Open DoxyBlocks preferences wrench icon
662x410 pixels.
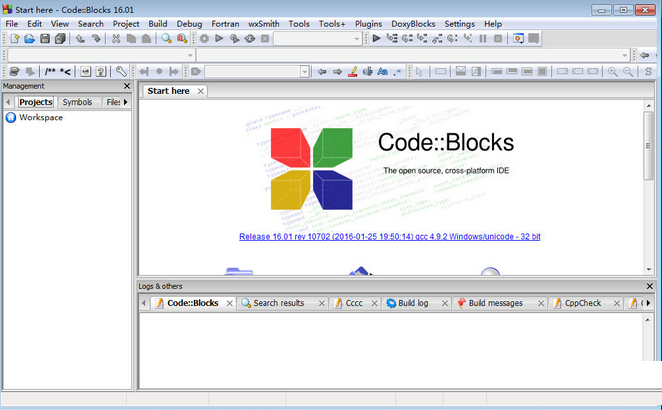[x=121, y=71]
